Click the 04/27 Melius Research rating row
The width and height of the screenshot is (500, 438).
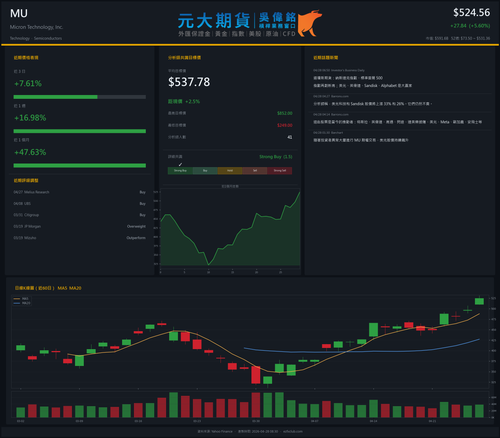(80, 192)
